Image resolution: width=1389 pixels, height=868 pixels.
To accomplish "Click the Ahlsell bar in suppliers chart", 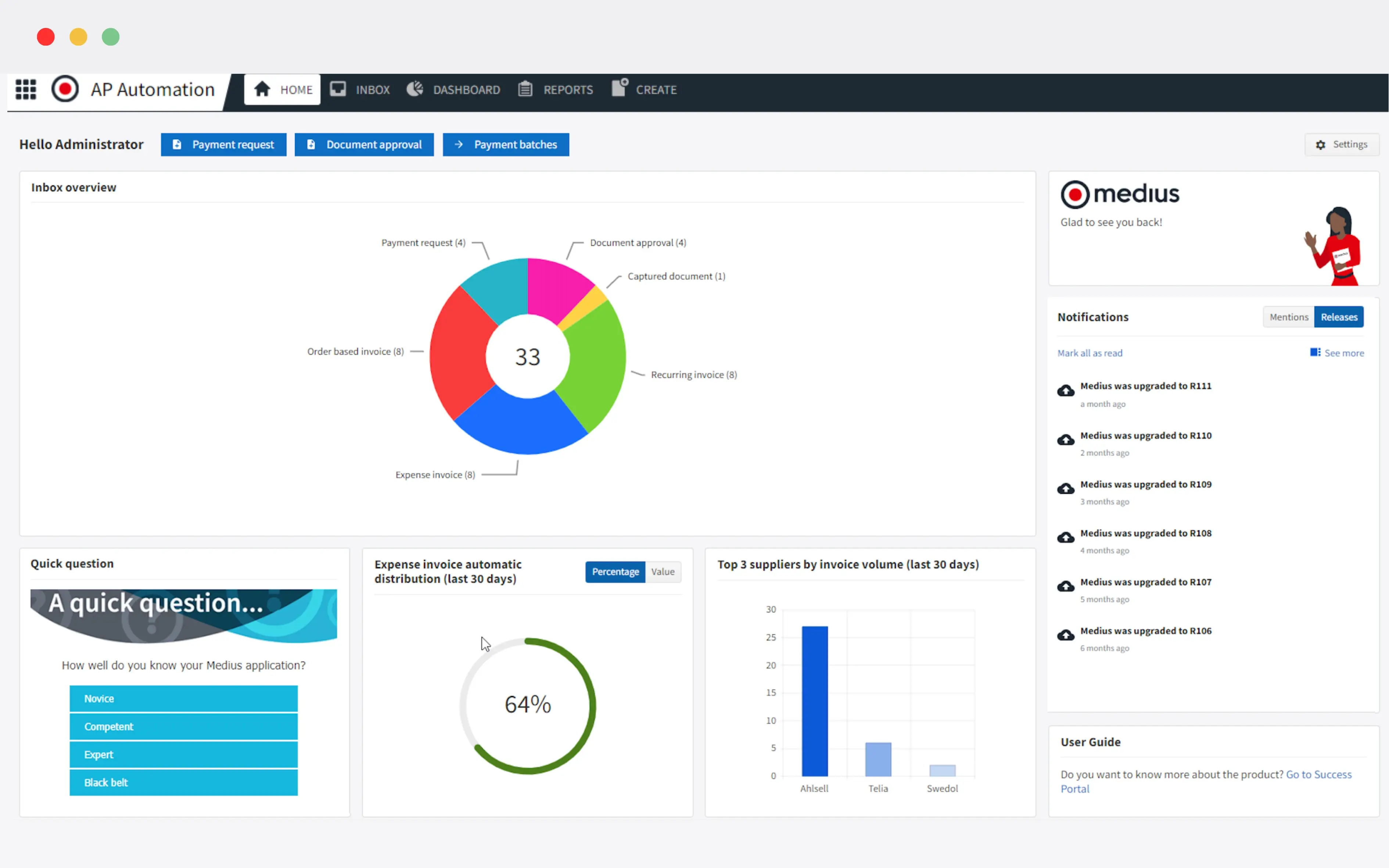I will [814, 700].
